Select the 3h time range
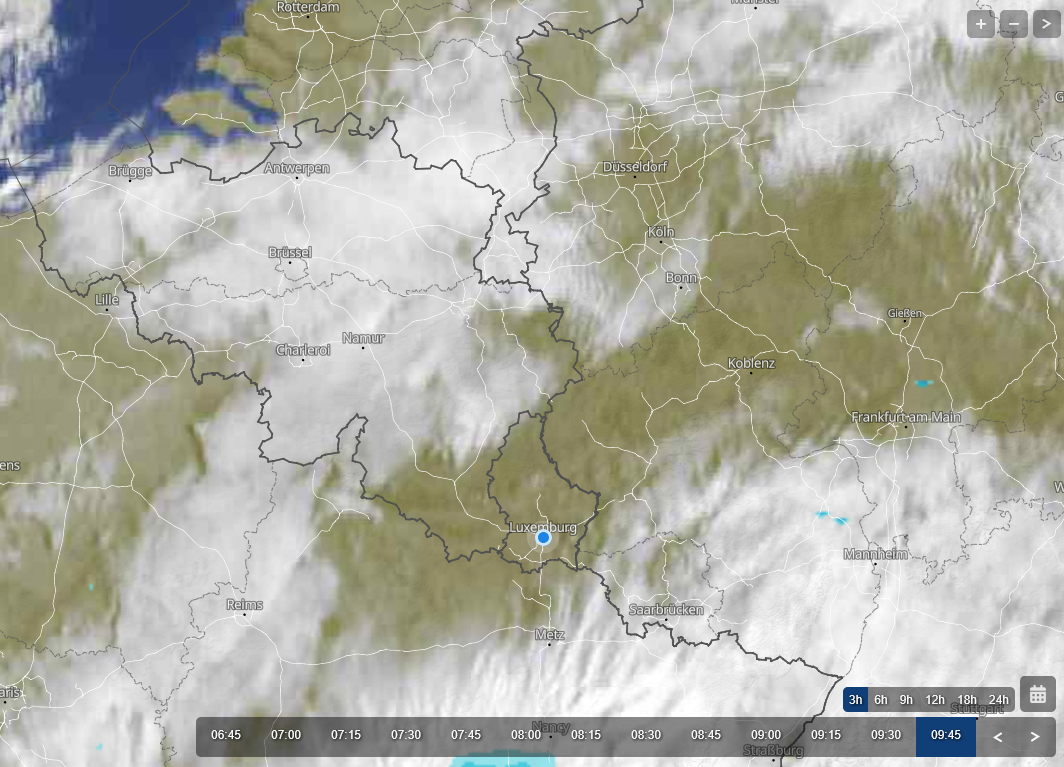 point(856,700)
